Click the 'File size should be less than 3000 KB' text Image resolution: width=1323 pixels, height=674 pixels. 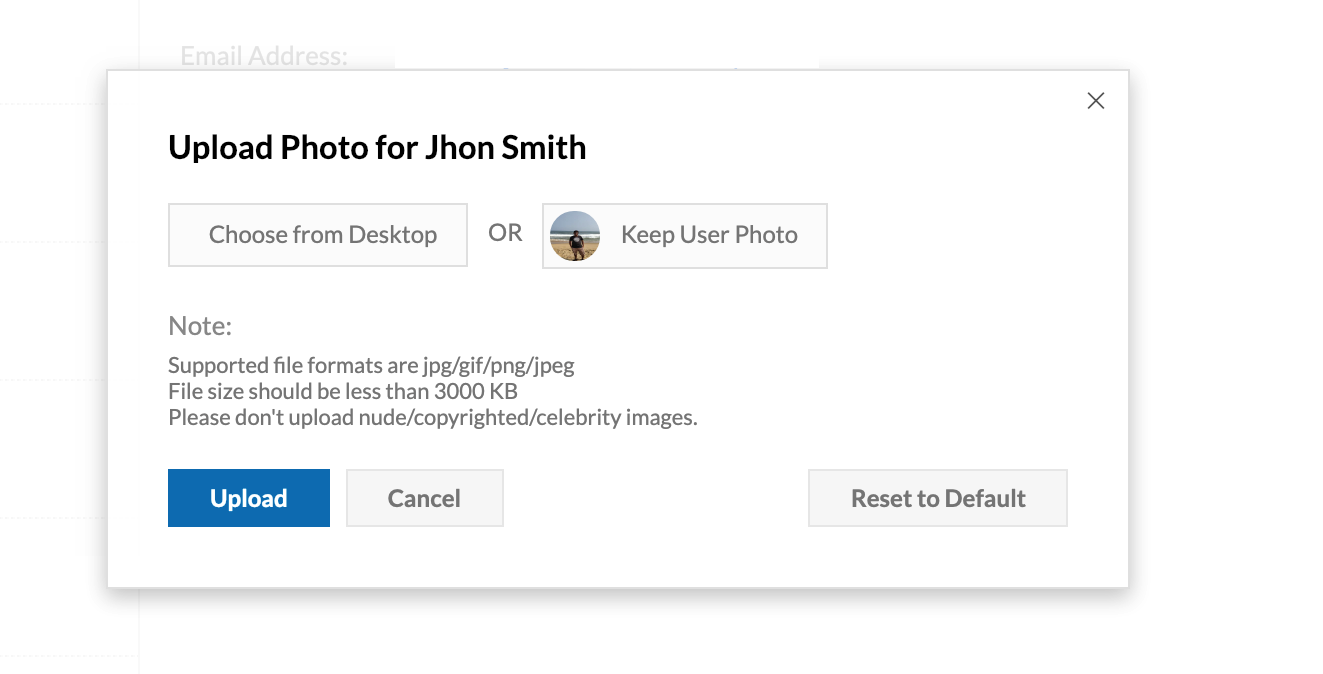pos(343,391)
